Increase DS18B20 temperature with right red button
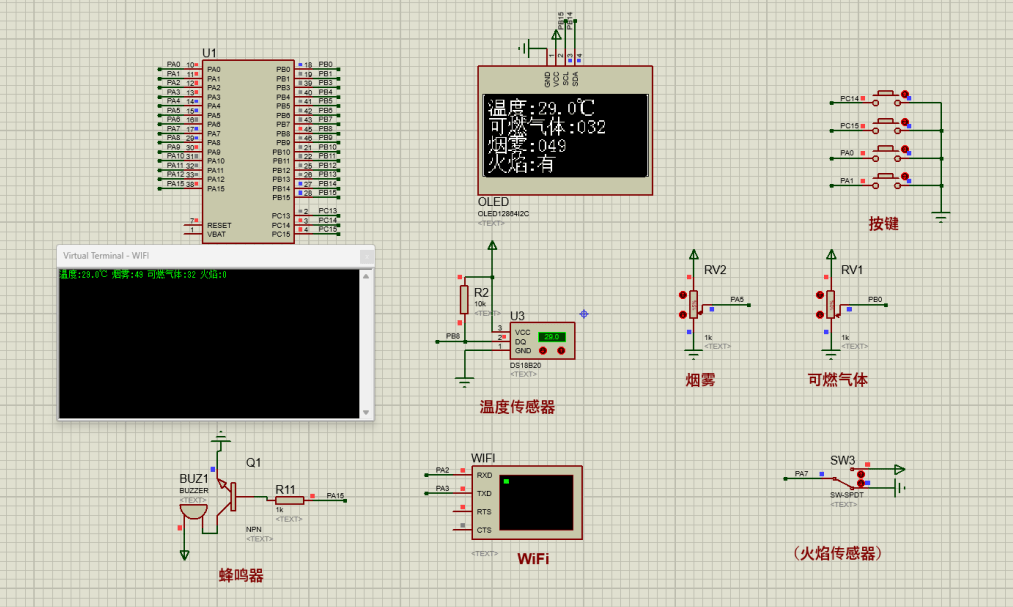 [562, 351]
